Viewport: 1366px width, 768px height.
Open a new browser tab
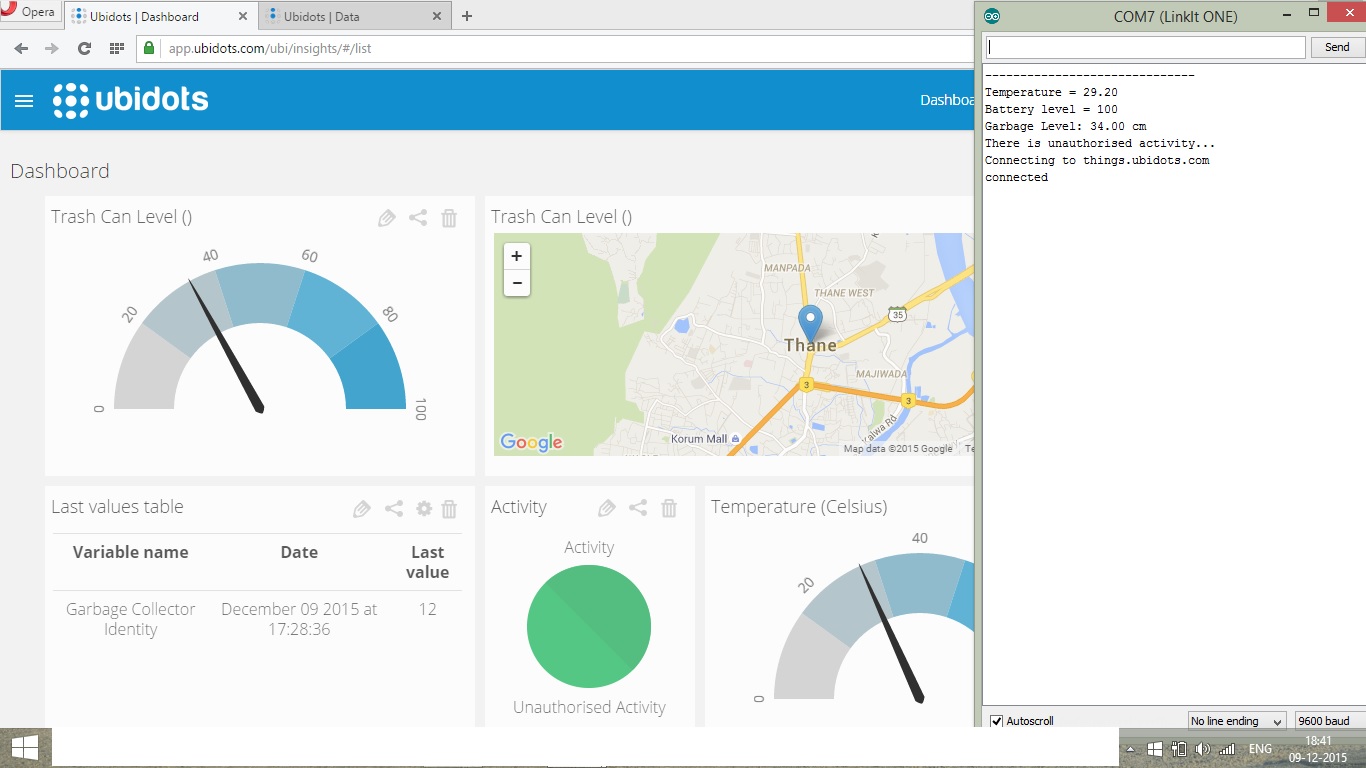(467, 16)
